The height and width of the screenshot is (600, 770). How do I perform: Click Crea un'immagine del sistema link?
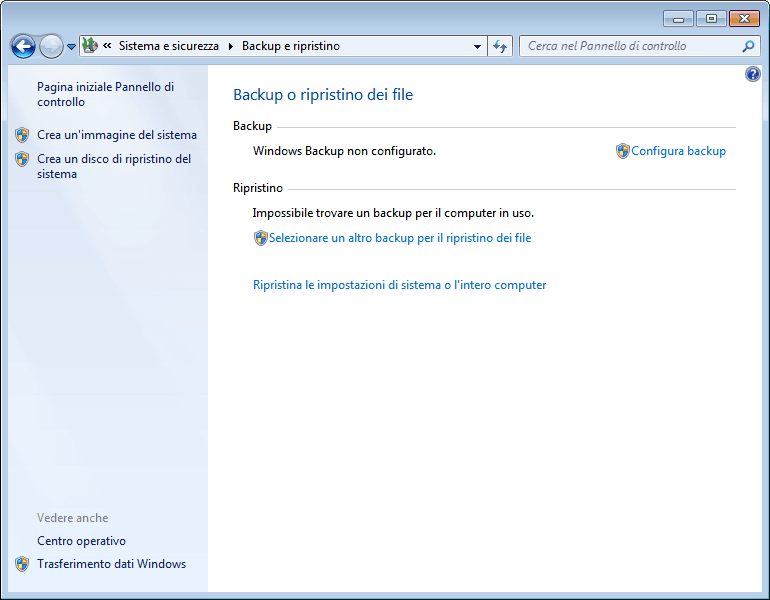click(117, 135)
